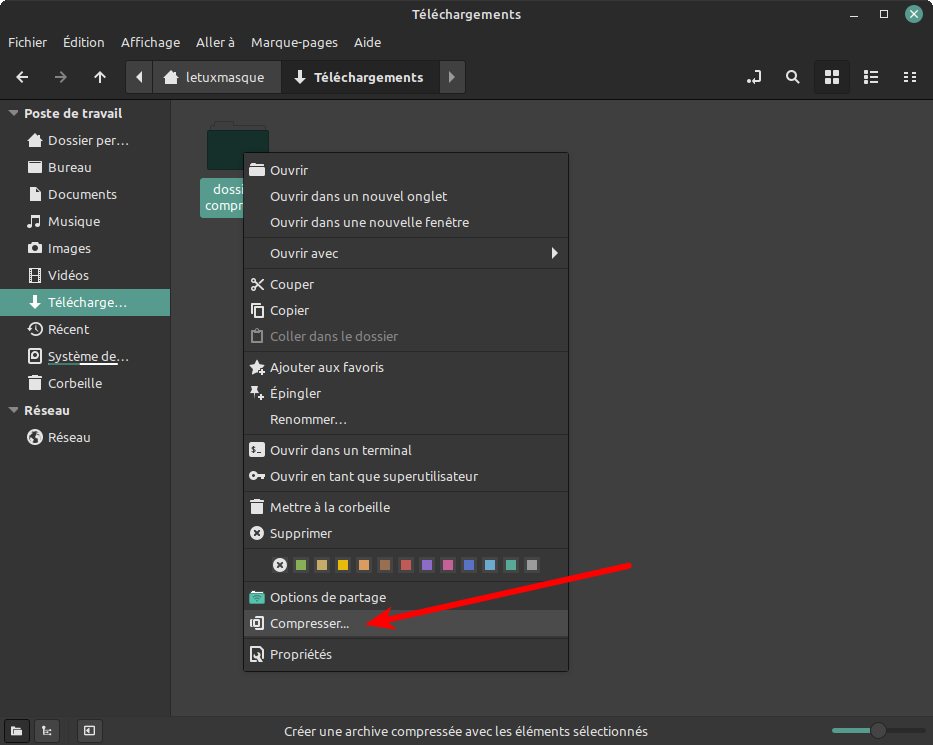Click Compresser… in the context menu
Image resolution: width=933 pixels, height=745 pixels.
(406, 624)
